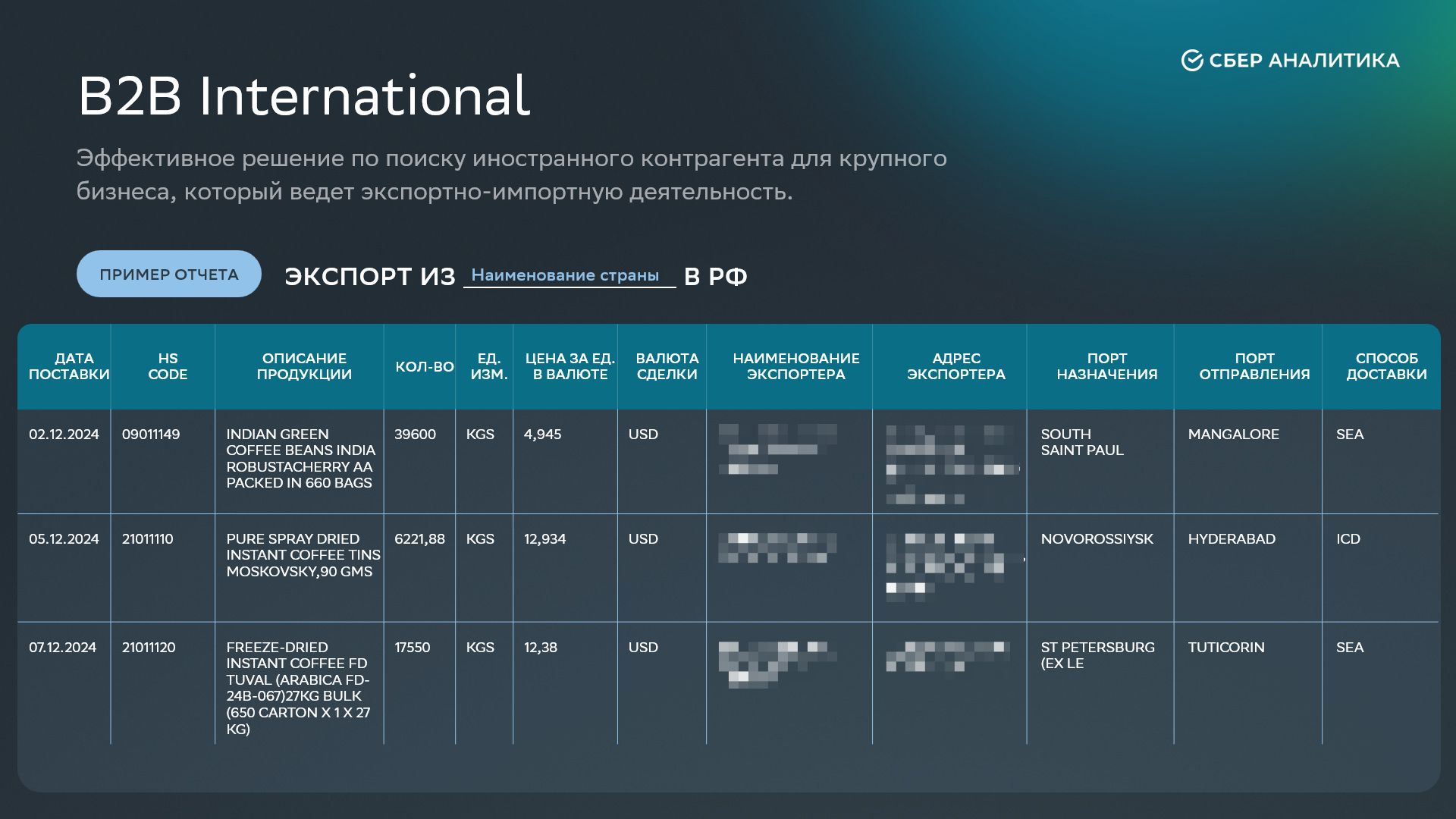The height and width of the screenshot is (819, 1456).
Task: Select the ICD delivery method cell
Action: 1348,539
